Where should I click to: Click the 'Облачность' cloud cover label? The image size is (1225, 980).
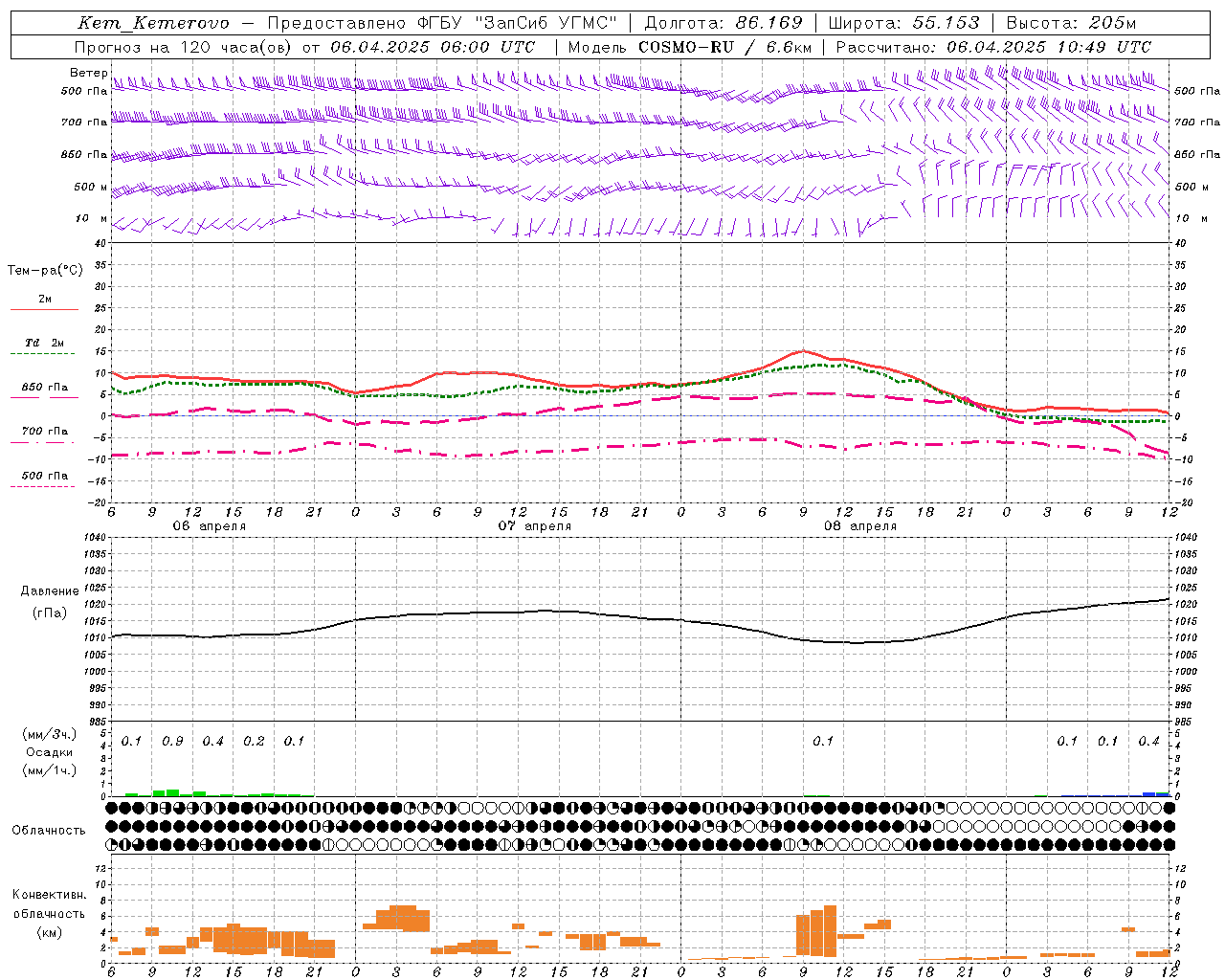[x=49, y=831]
